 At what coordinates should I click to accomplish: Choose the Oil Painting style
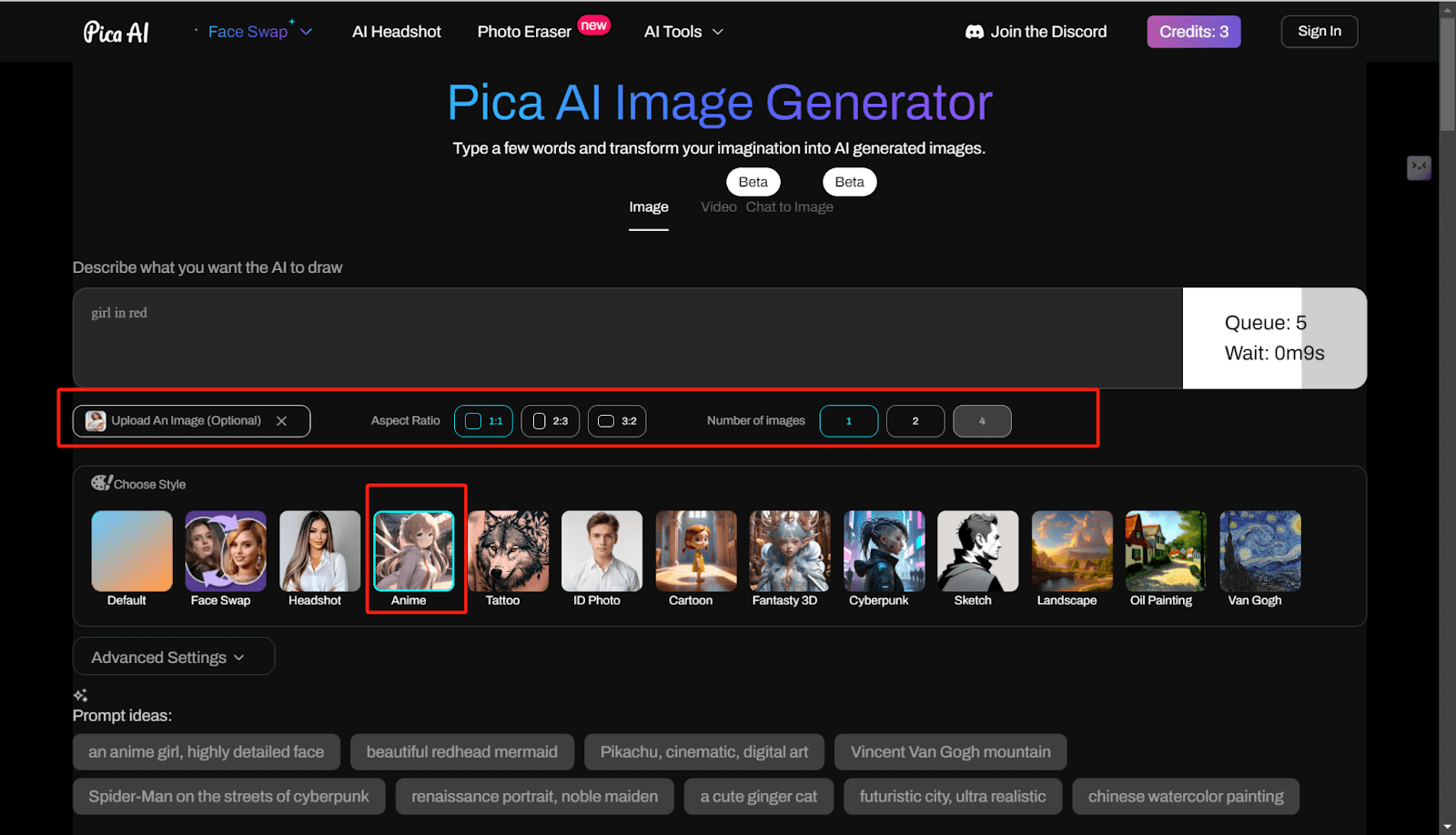tap(1166, 551)
